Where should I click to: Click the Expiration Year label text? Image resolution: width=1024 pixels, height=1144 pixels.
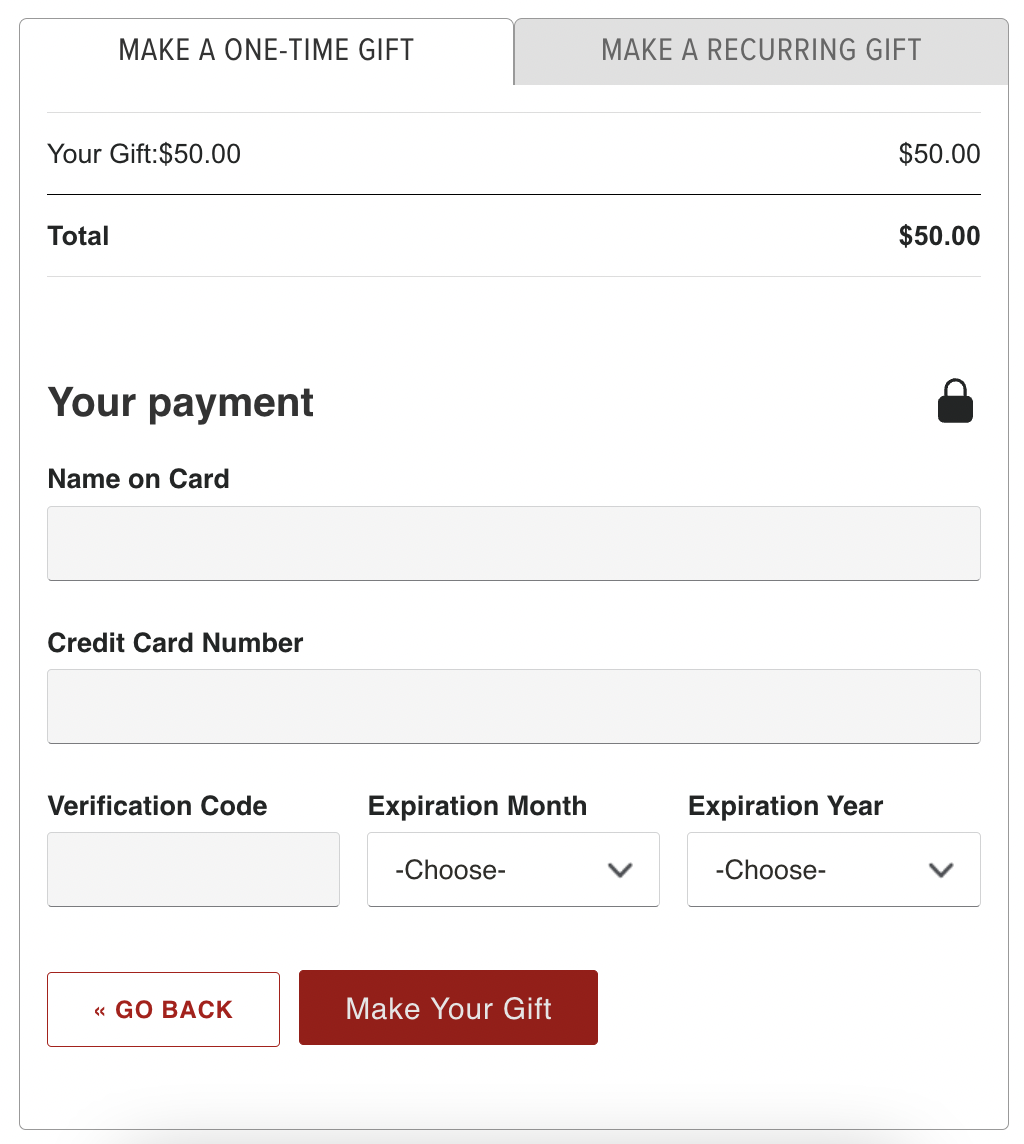[x=785, y=806]
